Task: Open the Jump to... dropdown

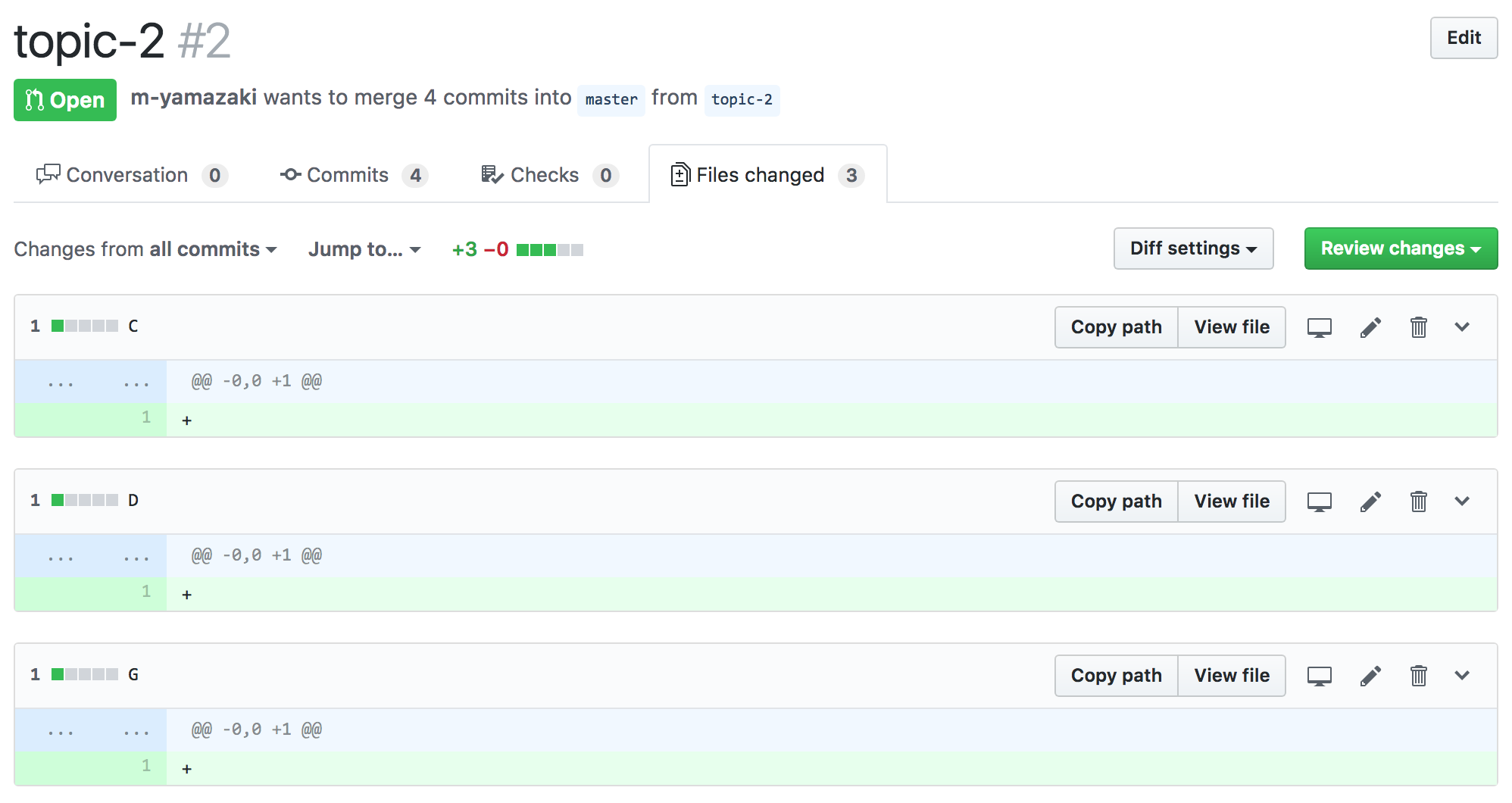Action: (364, 249)
